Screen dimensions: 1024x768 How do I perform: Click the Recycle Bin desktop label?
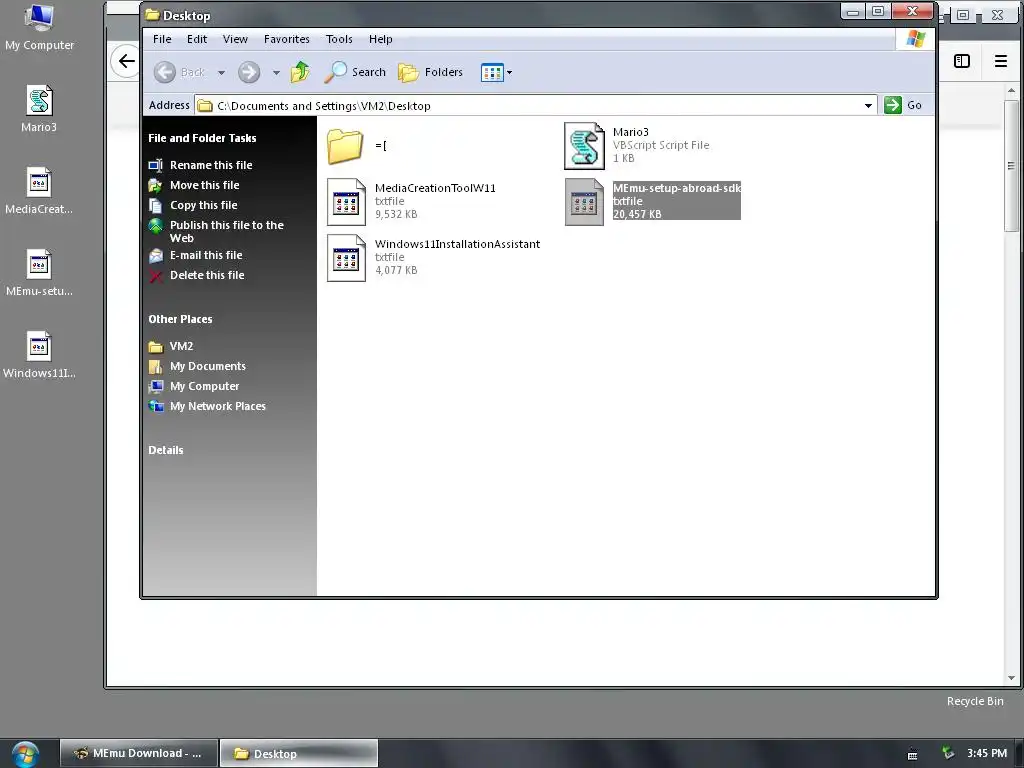(x=975, y=701)
